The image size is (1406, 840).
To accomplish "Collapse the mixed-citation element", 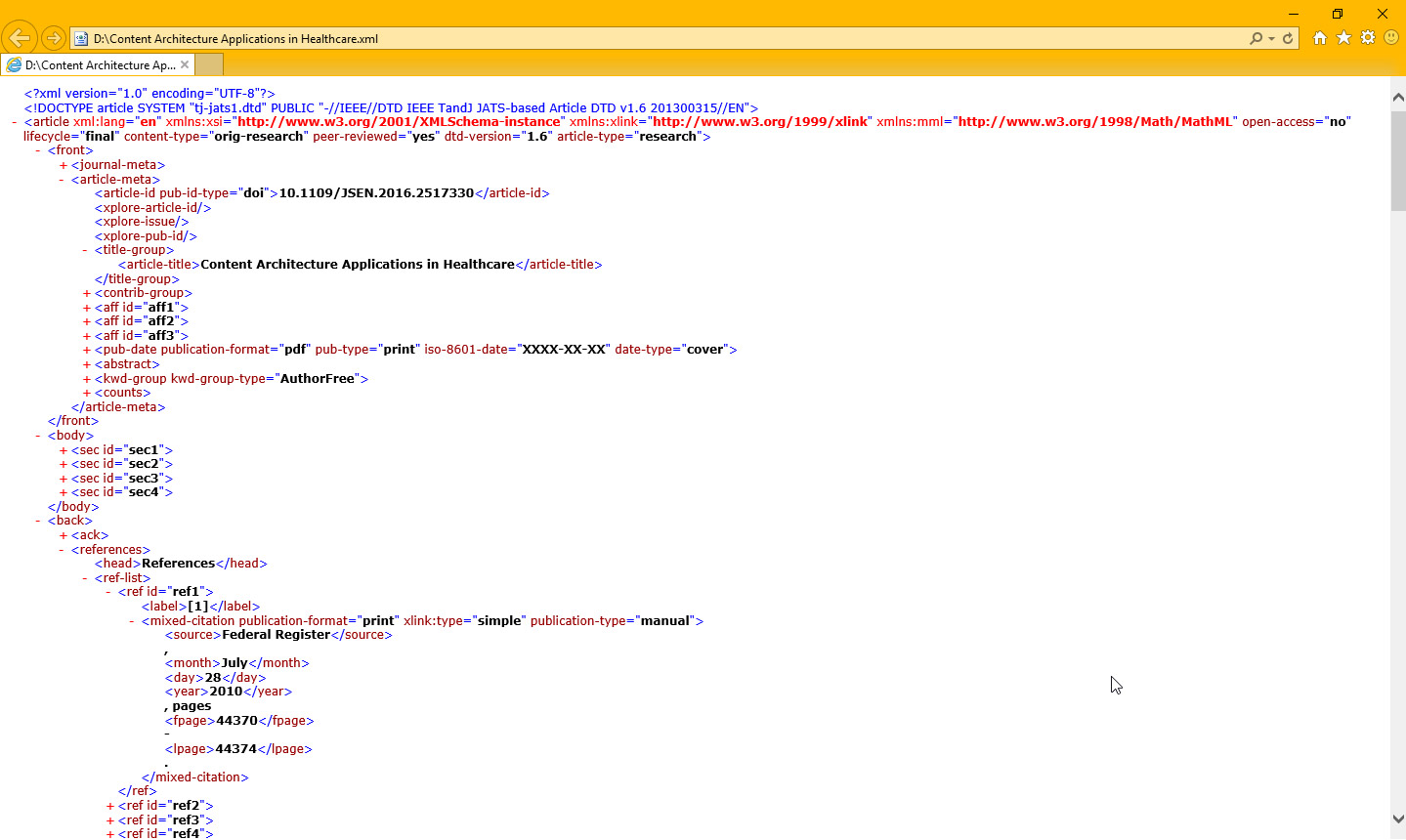I will (132, 621).
